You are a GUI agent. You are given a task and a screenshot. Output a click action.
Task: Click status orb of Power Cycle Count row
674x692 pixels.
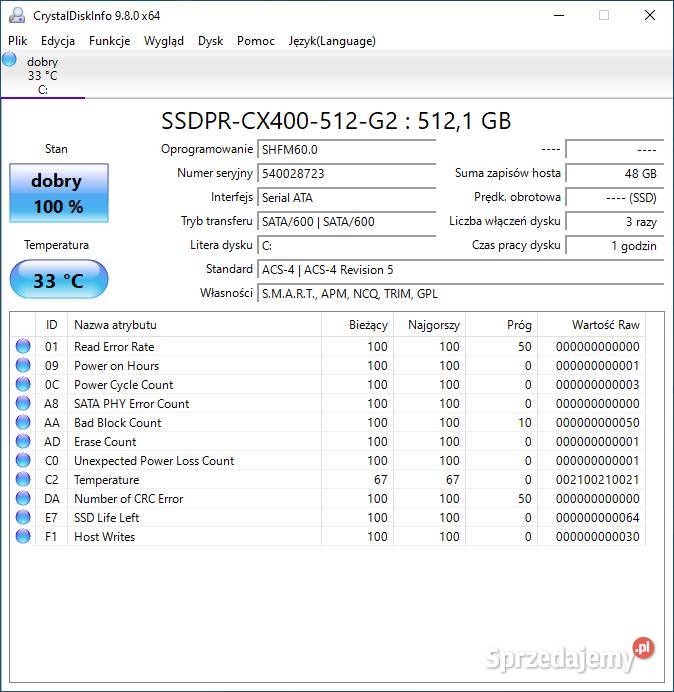[23, 384]
